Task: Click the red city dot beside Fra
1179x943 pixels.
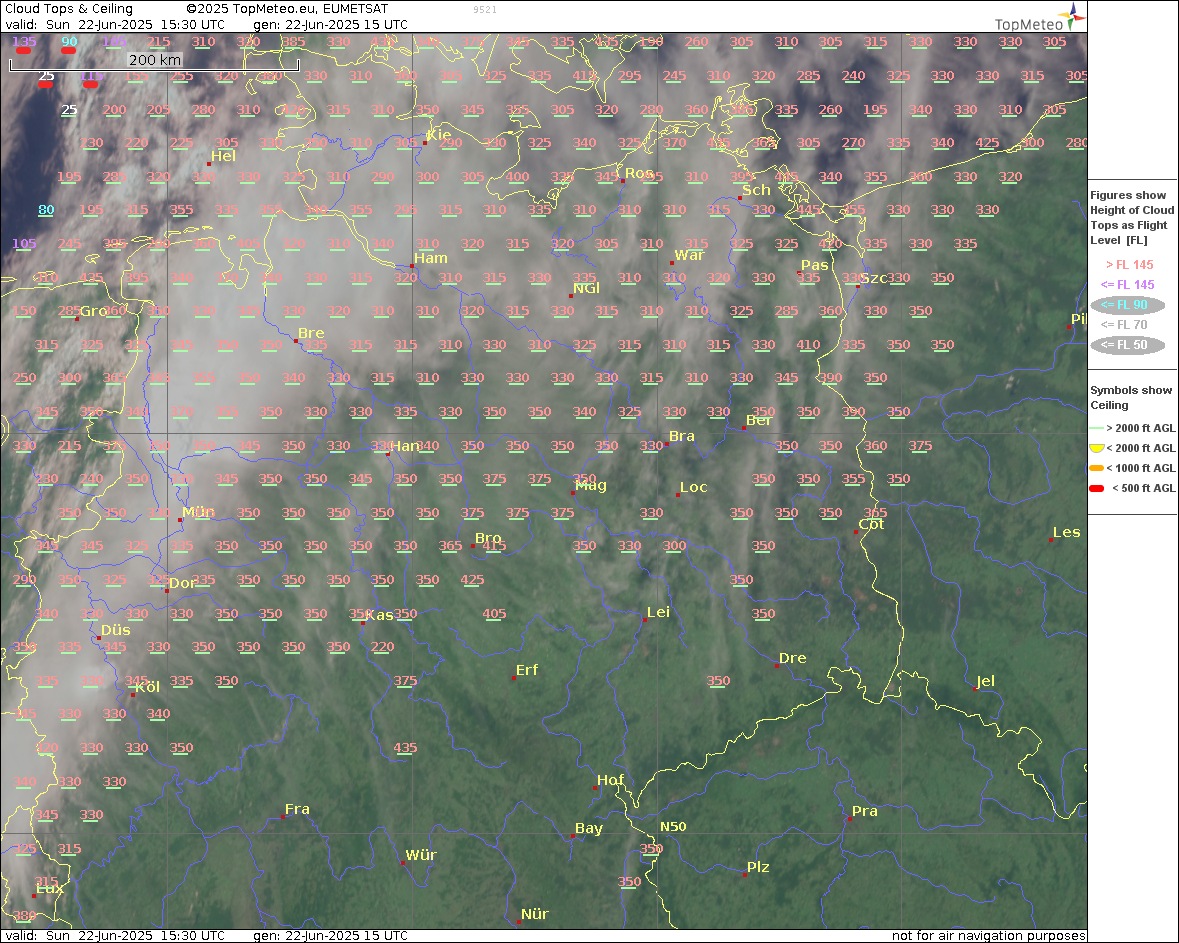Action: 283,817
